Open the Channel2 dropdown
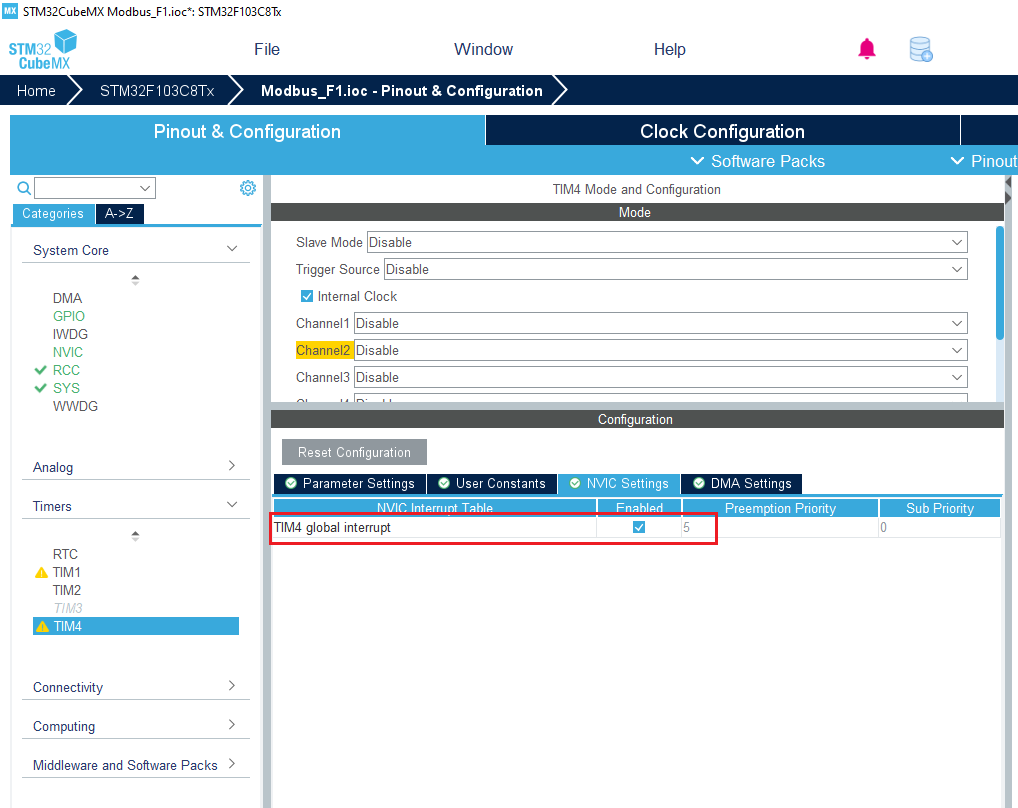1018x808 pixels. [660, 350]
